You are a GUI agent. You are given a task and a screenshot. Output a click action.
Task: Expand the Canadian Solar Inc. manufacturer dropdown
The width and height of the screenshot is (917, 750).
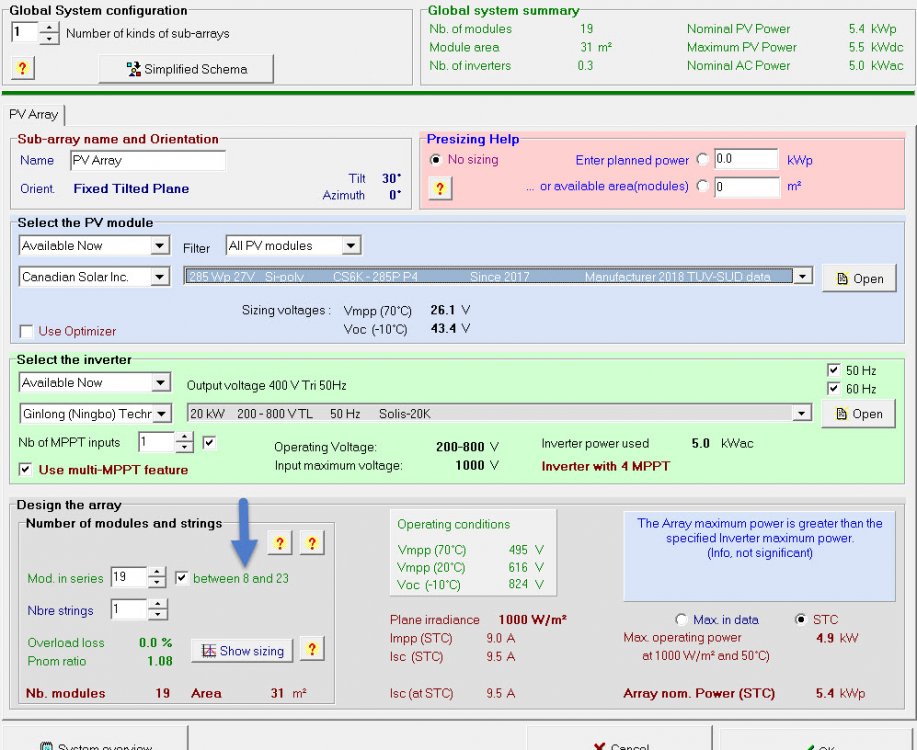pos(160,277)
